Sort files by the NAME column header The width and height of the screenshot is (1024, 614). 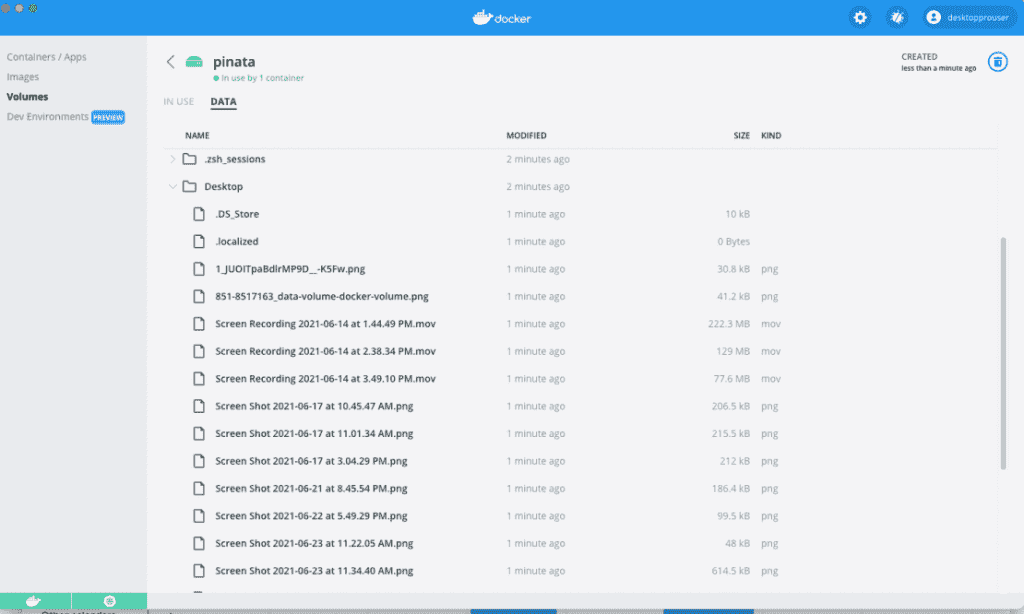[x=197, y=135]
